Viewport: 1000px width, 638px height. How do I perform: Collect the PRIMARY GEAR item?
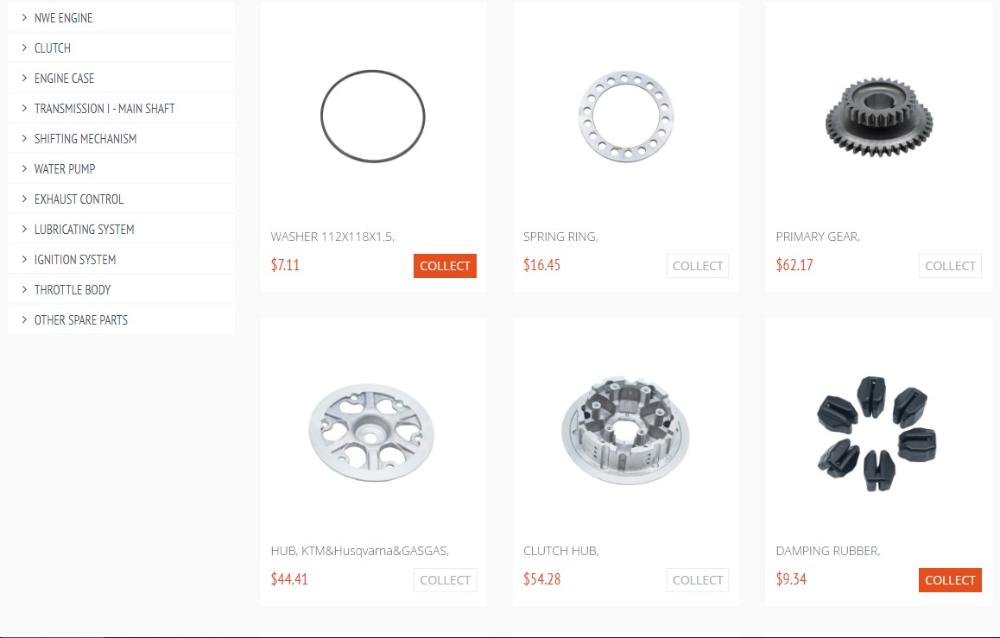950,266
